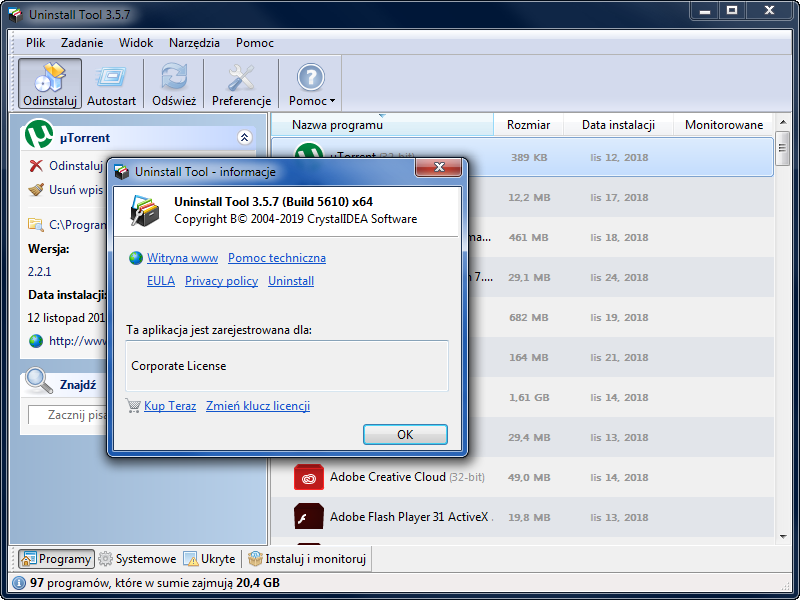
Task: Open the C:\Program folder path icon
Action: click(36, 224)
